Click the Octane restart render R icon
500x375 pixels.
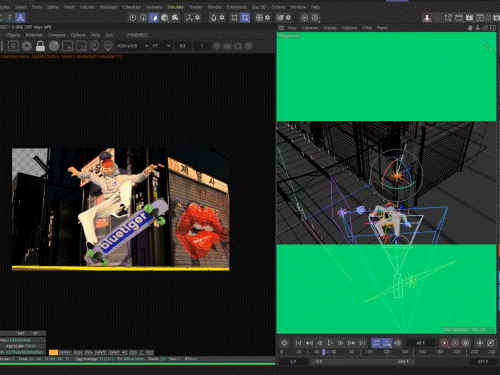click(13, 46)
